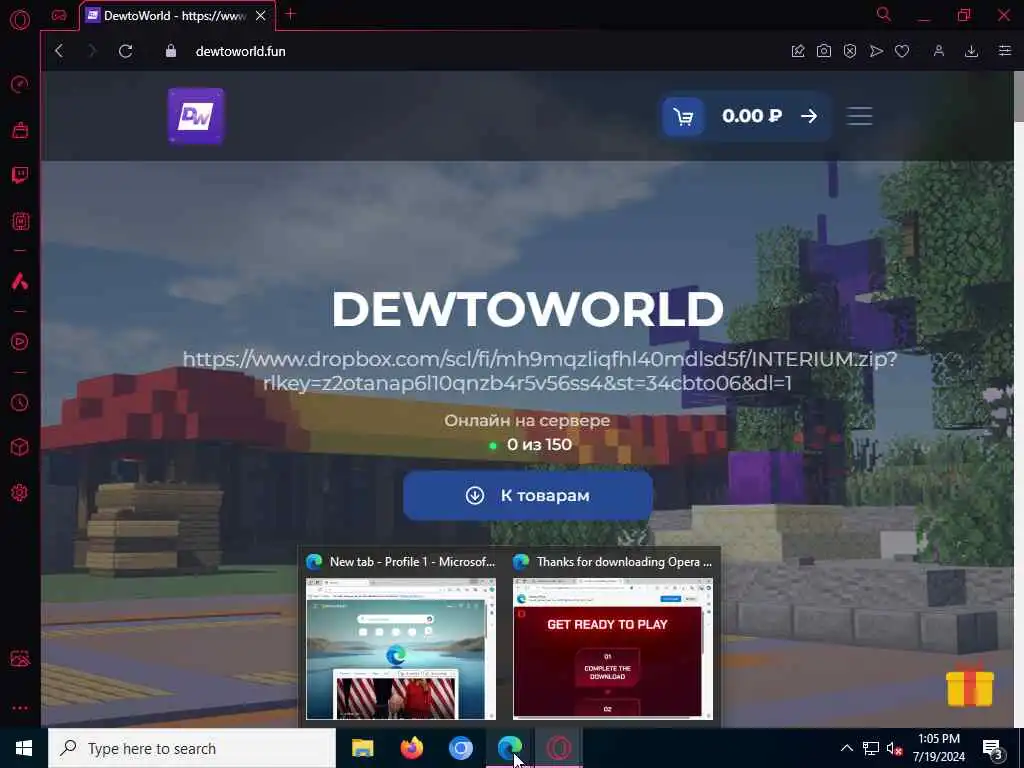Open Aria AI icon in sidebar
1024x768 pixels.
pos(20,281)
